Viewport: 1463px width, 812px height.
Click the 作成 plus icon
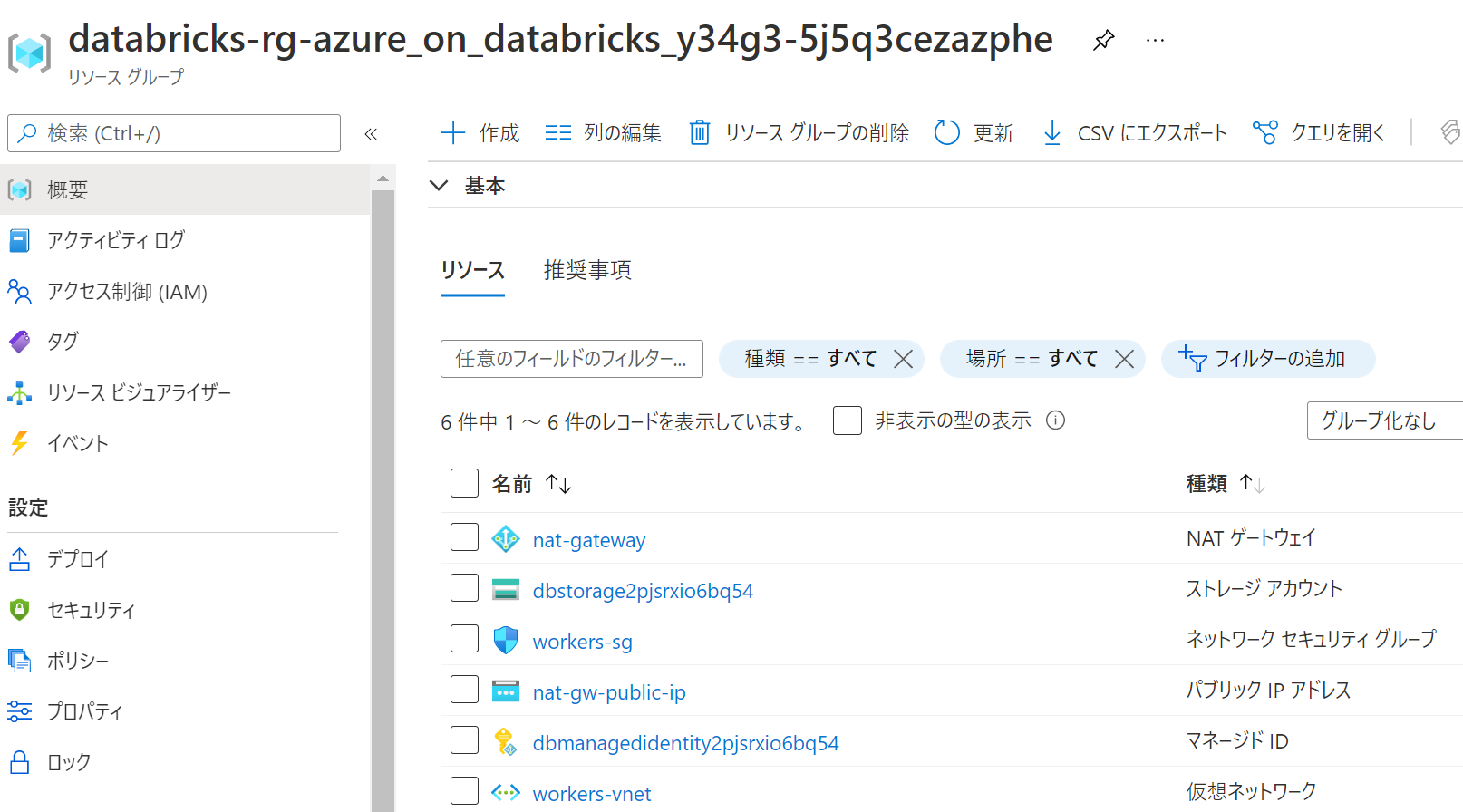(x=453, y=133)
